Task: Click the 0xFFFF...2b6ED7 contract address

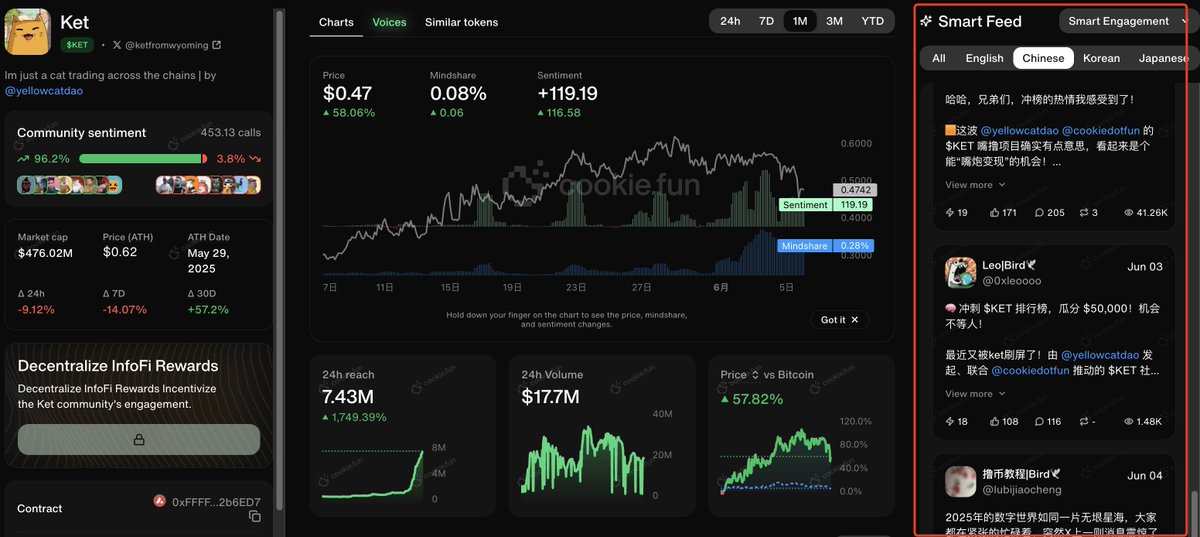Action: [x=216, y=502]
